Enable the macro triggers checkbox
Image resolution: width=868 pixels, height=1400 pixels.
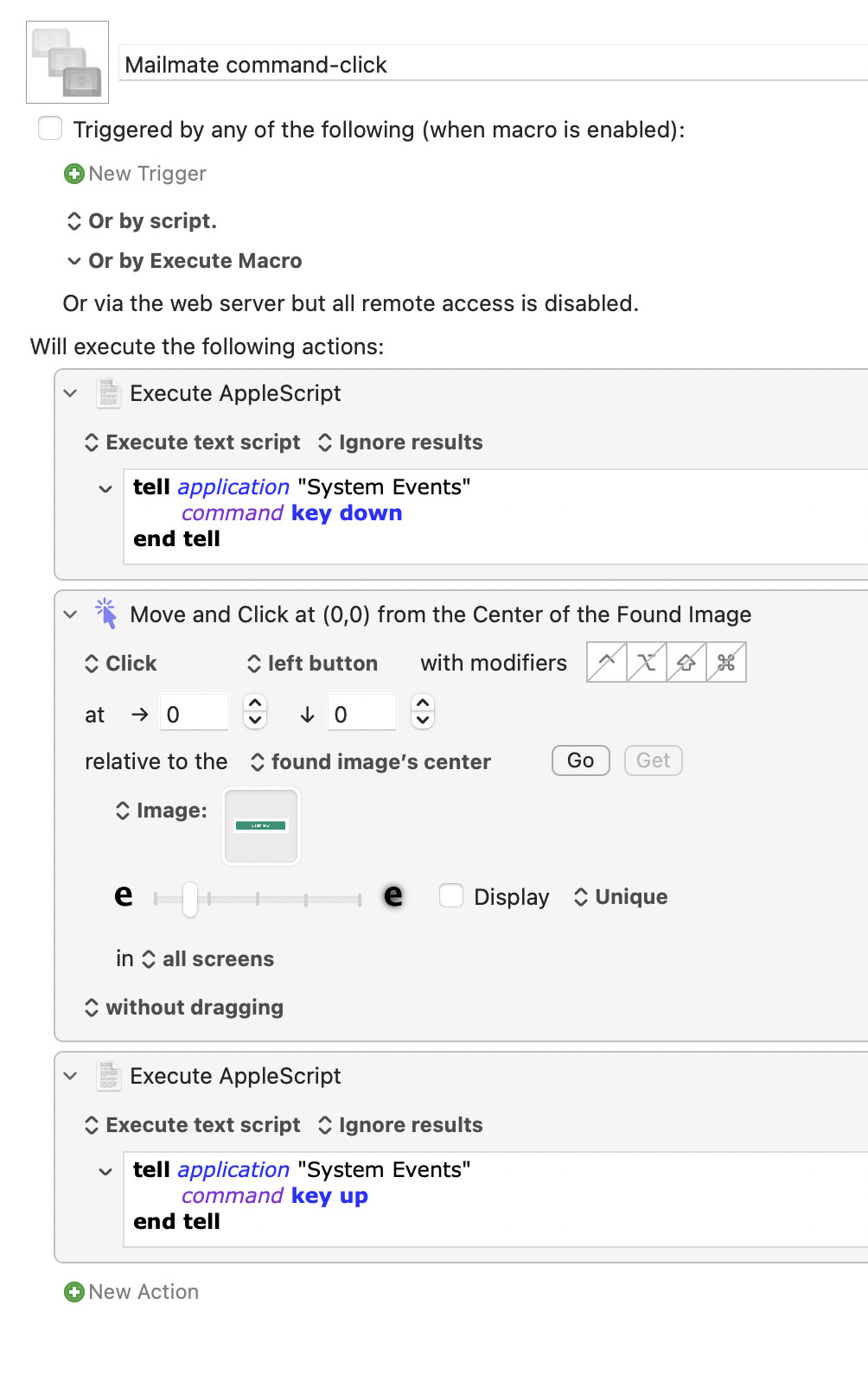click(x=50, y=129)
